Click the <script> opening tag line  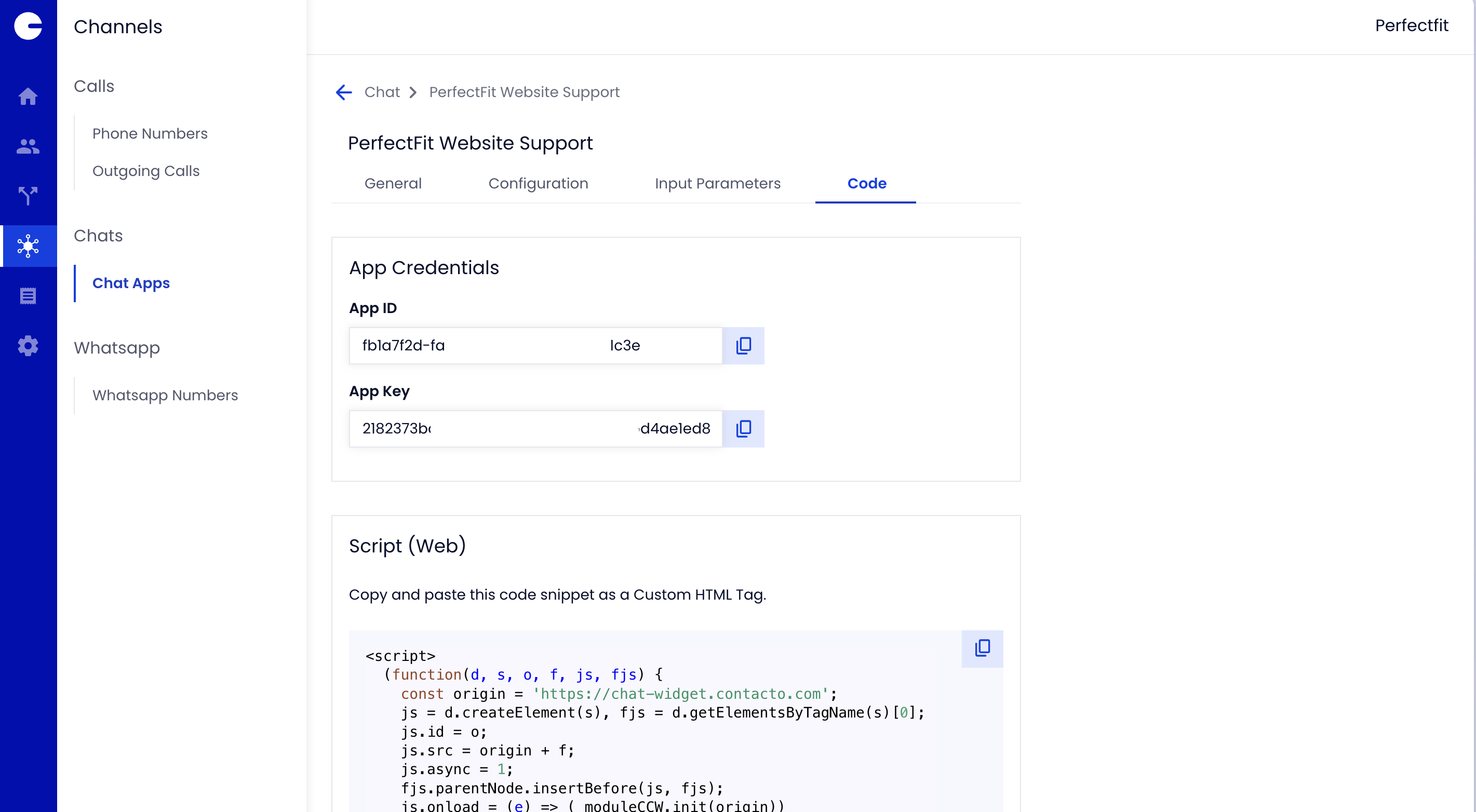(x=400, y=656)
